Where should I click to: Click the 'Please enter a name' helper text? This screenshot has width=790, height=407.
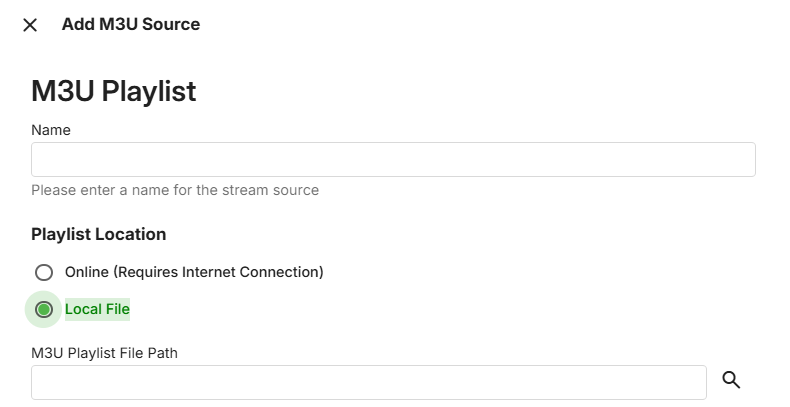[175, 190]
